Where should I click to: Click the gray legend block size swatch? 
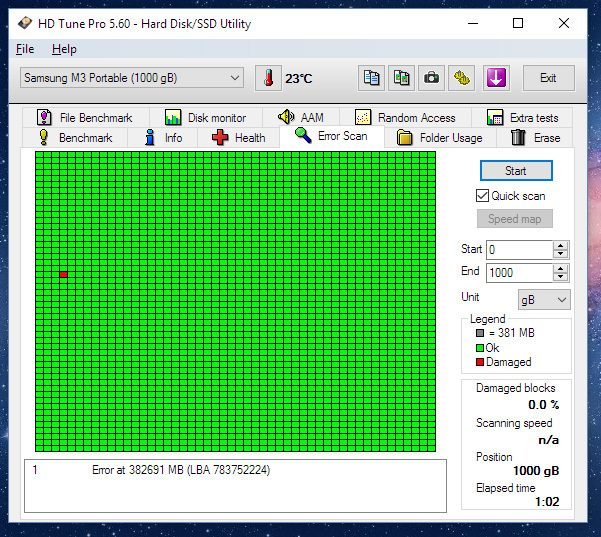coord(480,333)
